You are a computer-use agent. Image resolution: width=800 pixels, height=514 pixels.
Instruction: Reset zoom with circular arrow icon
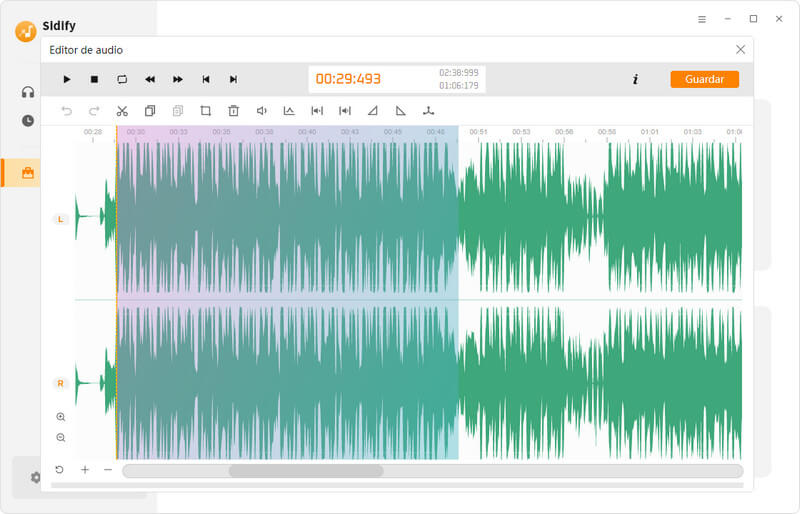(59, 470)
